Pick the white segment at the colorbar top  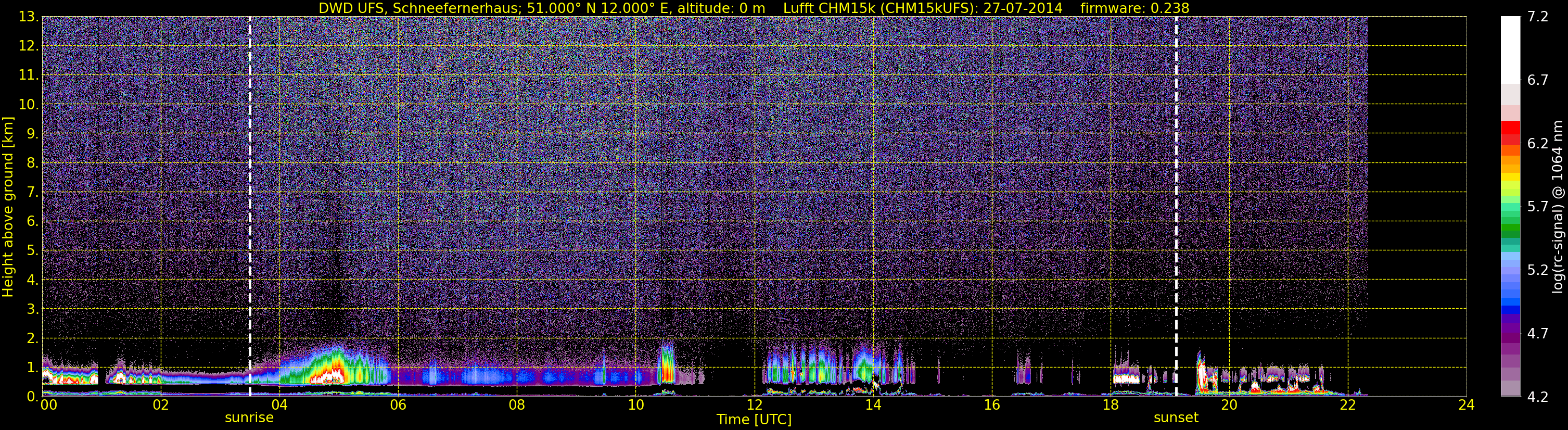[1510, 50]
